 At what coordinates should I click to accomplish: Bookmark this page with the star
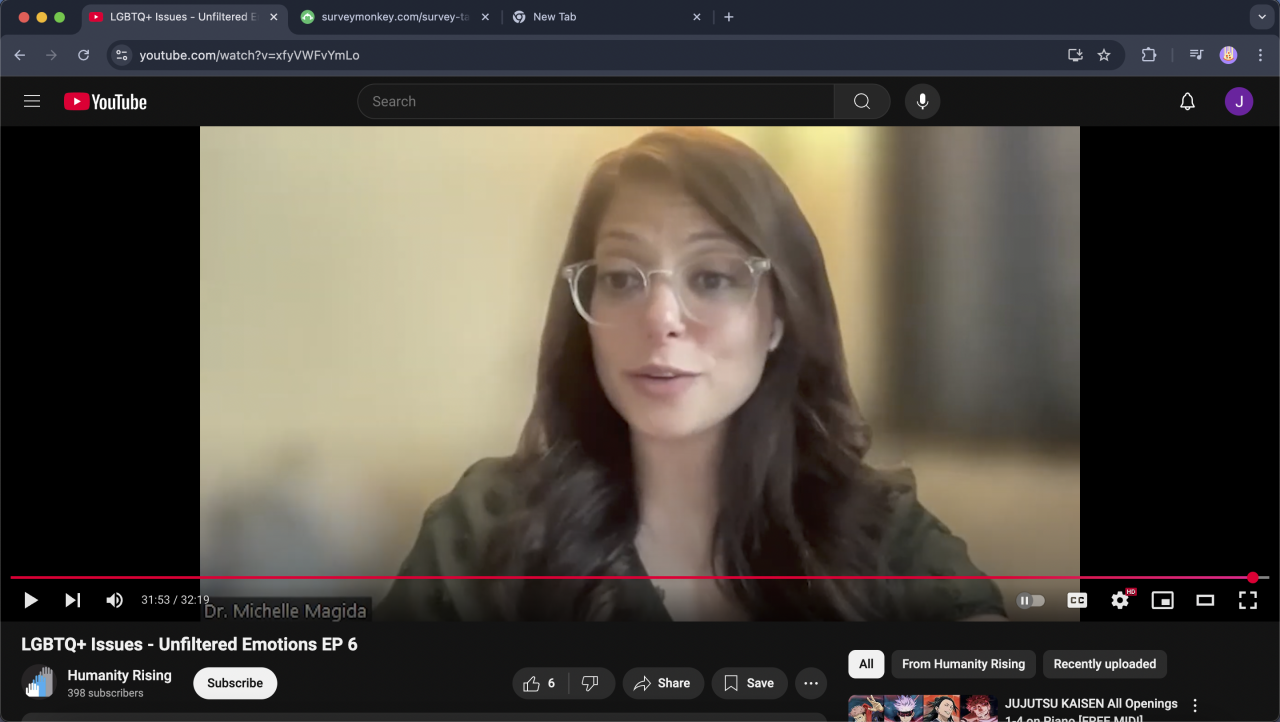coord(1104,55)
